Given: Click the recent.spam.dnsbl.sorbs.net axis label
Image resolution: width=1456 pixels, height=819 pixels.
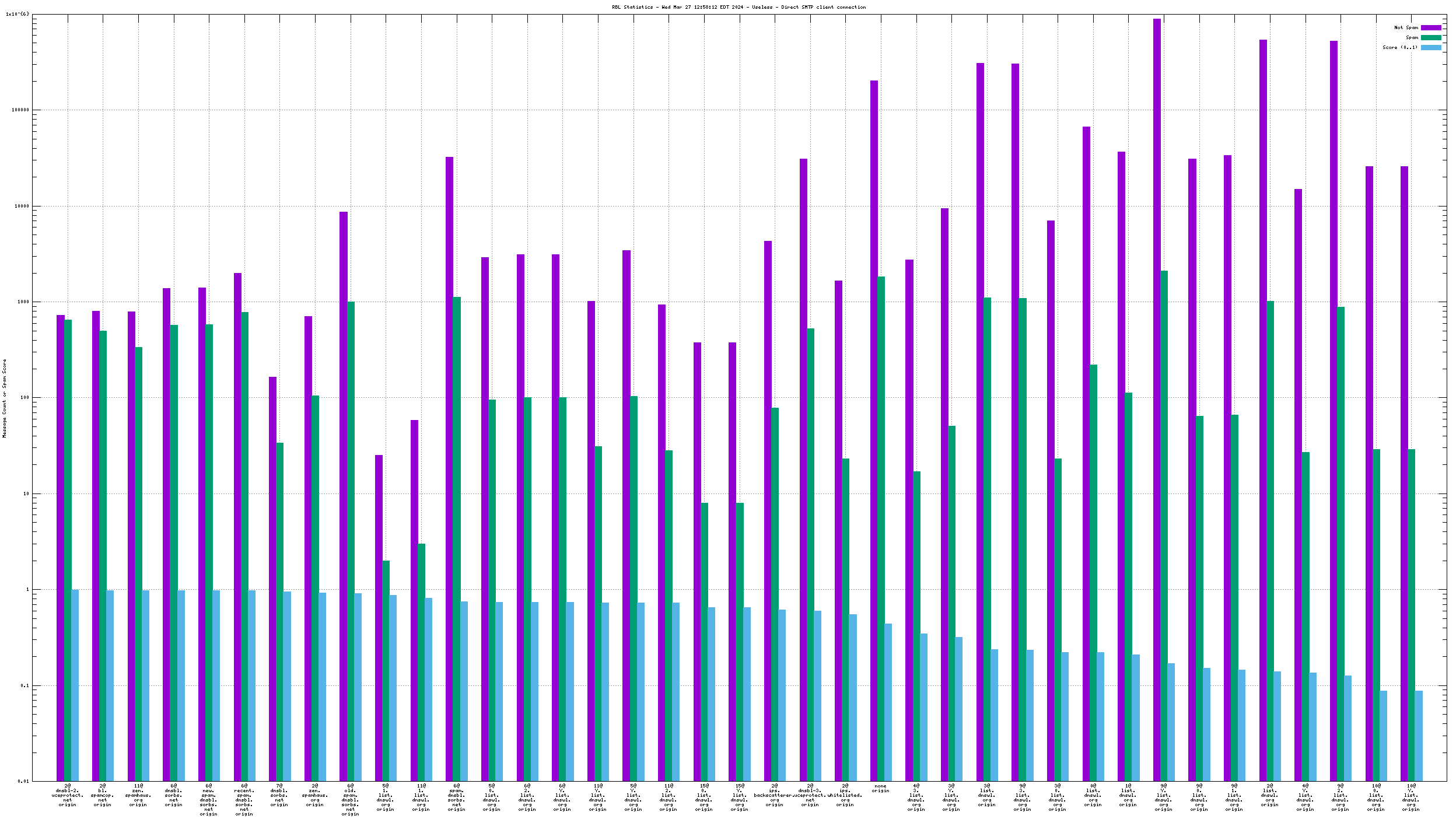Looking at the screenshot, I should click(x=244, y=800).
